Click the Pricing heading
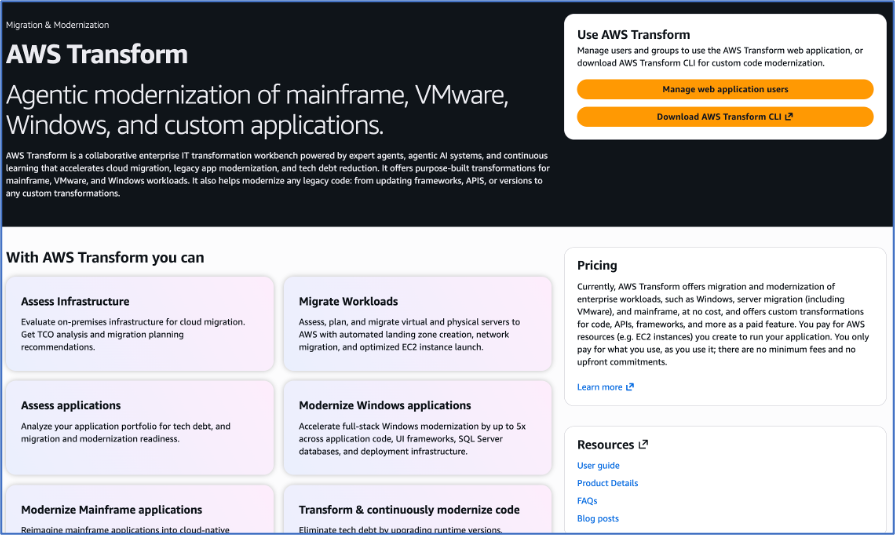Image resolution: width=896 pixels, height=536 pixels. [597, 265]
